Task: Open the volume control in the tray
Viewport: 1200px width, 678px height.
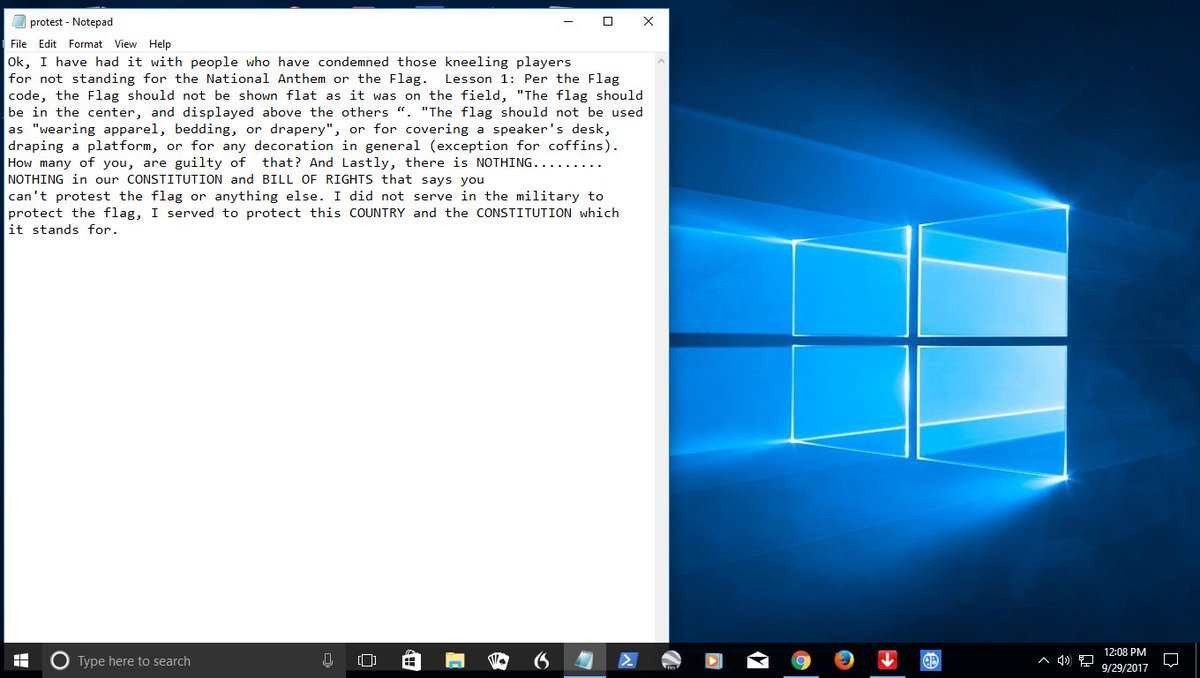Action: coord(1063,660)
